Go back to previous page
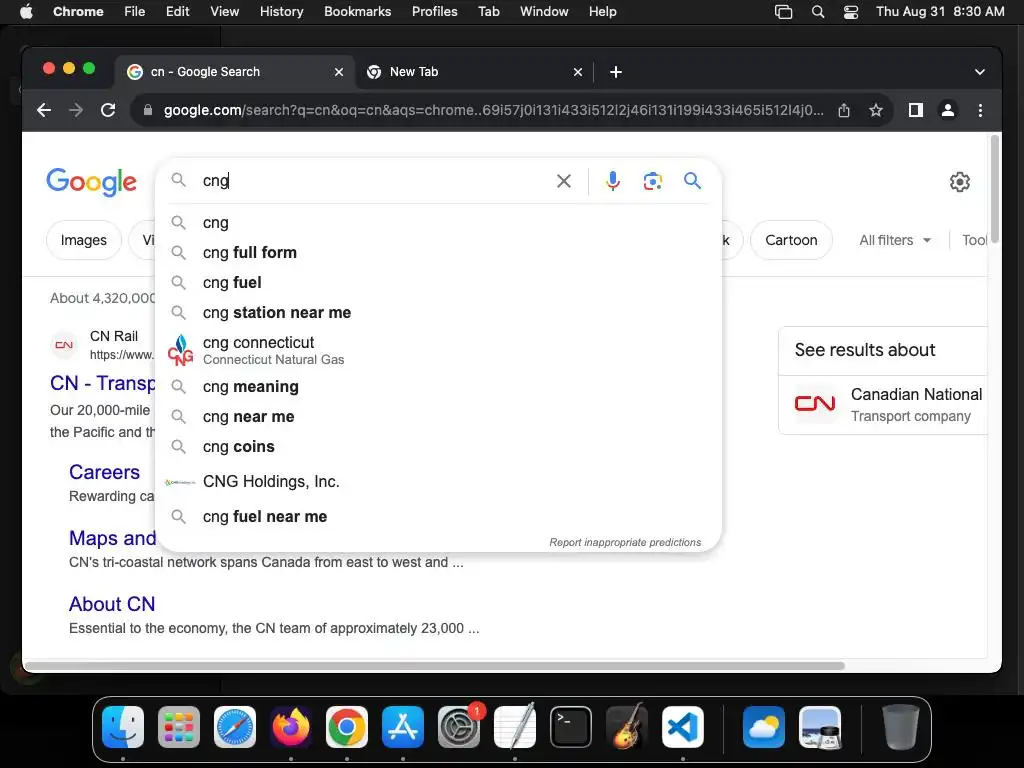Viewport: 1024px width, 768px height. click(x=44, y=110)
